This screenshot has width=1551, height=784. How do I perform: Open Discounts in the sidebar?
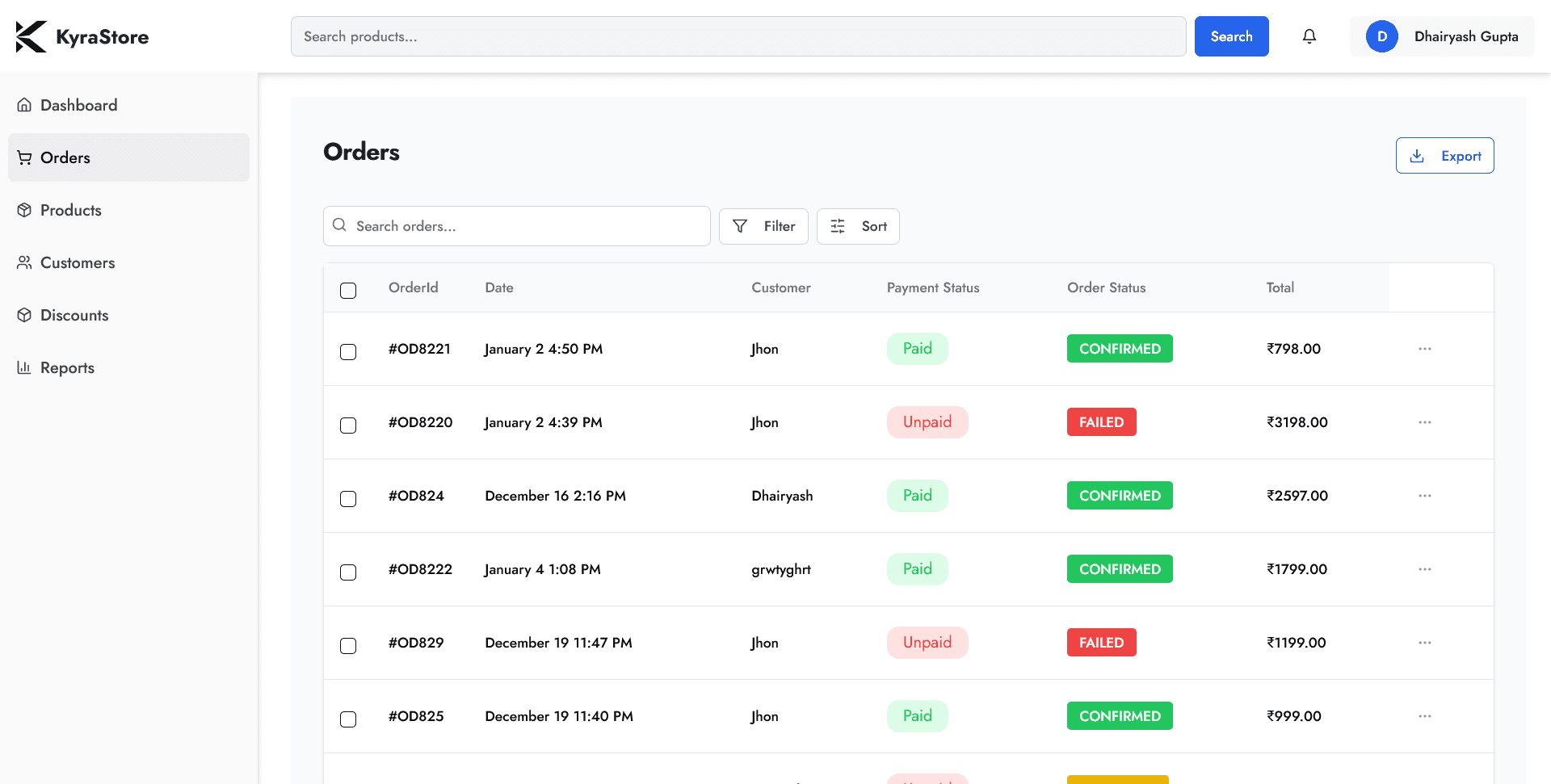click(x=128, y=315)
